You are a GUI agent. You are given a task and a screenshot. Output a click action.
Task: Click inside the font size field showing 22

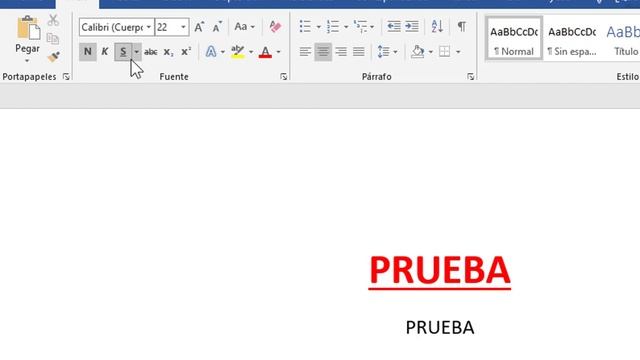tap(167, 27)
